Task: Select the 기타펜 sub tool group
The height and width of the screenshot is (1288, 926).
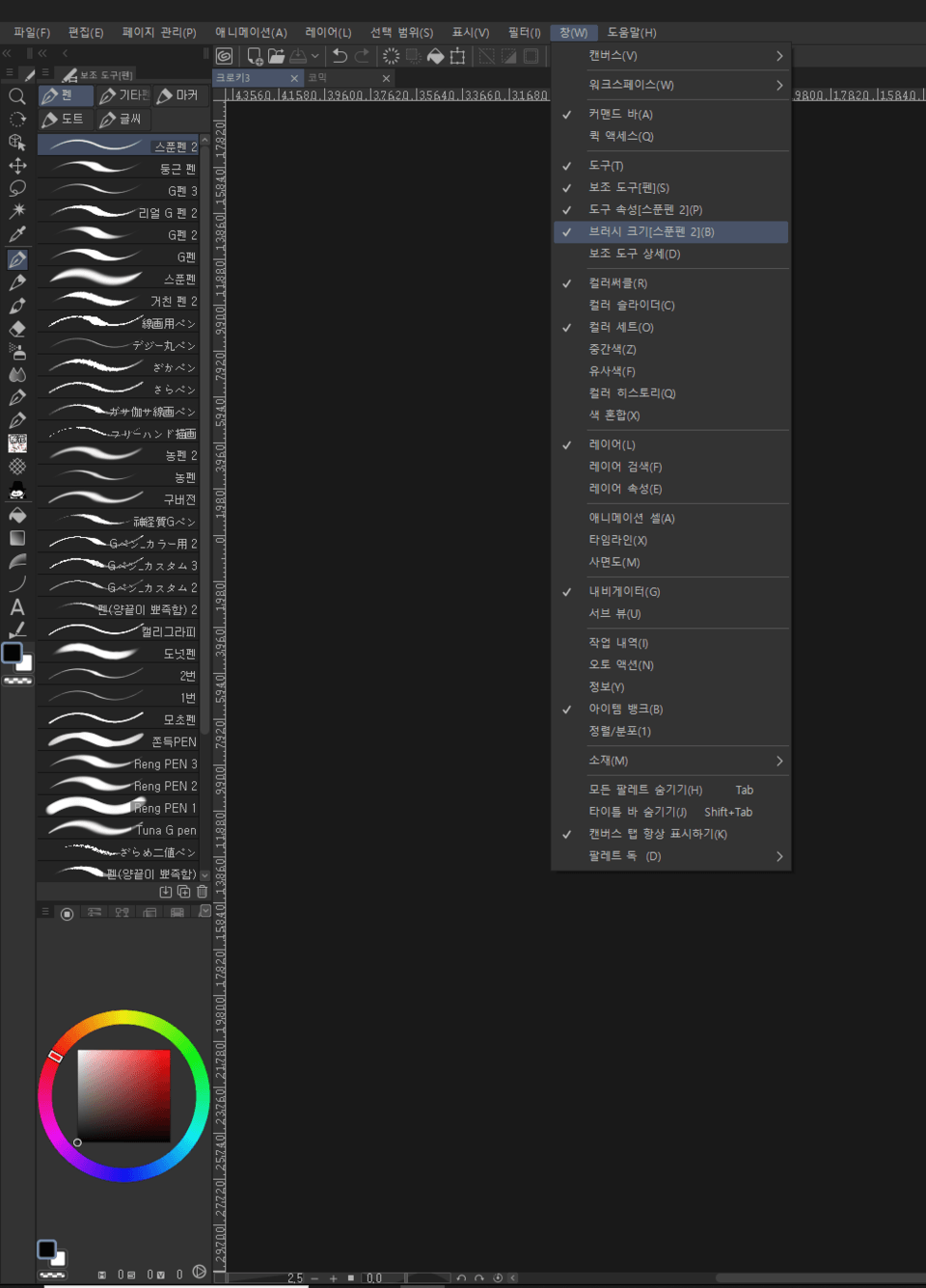Action: point(125,94)
